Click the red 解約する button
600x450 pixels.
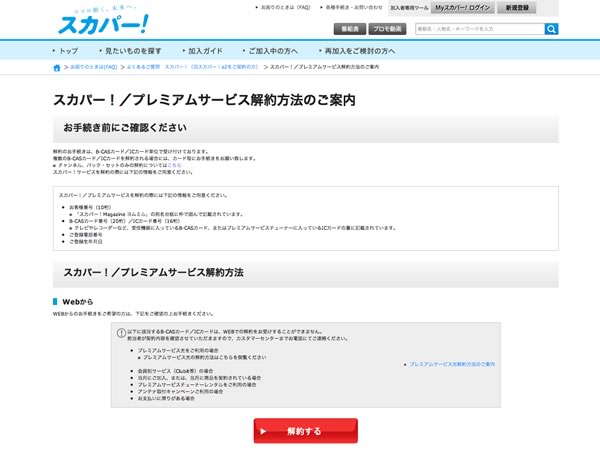(305, 431)
